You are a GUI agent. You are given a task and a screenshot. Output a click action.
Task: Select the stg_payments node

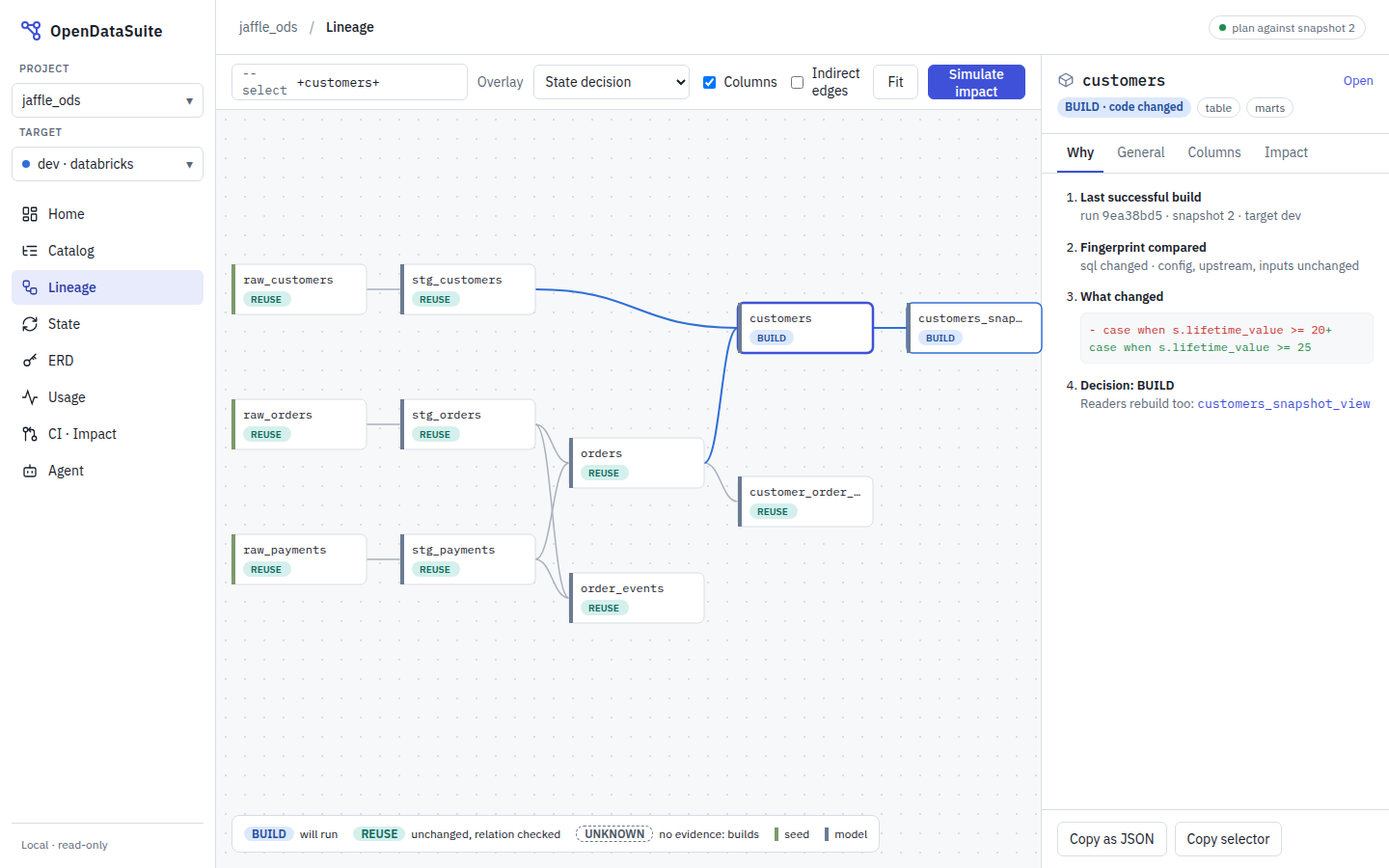point(468,559)
